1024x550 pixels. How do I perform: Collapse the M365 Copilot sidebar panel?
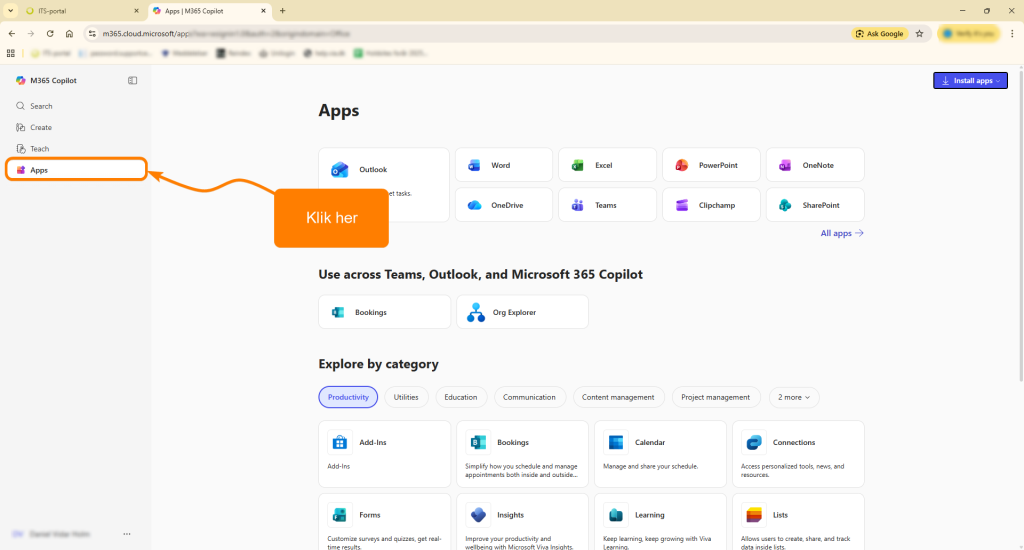132,80
